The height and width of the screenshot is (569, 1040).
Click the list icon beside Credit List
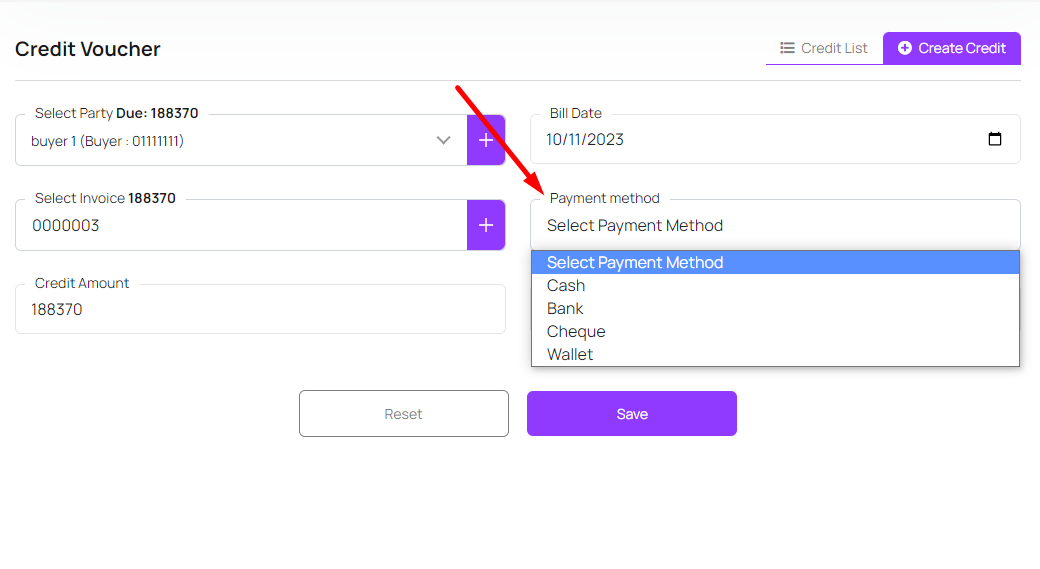pyautogui.click(x=788, y=48)
